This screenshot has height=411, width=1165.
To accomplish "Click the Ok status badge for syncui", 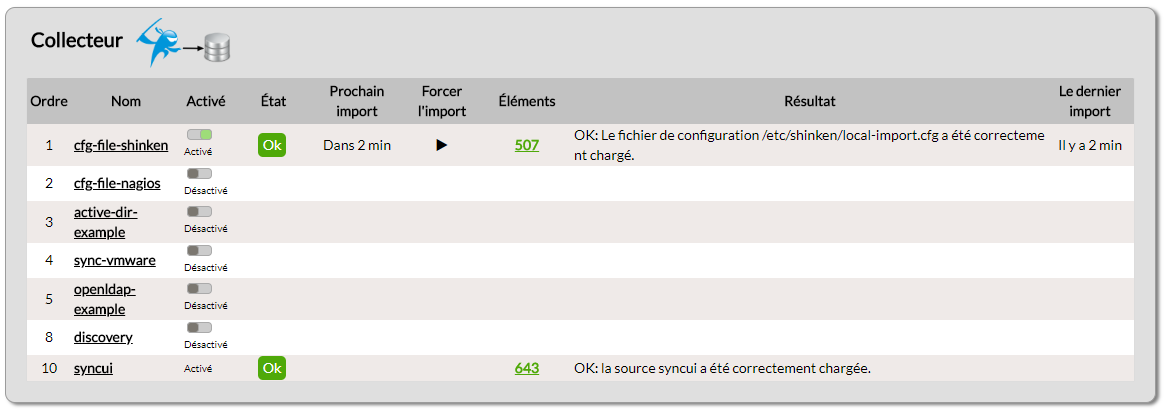I will (x=272, y=368).
